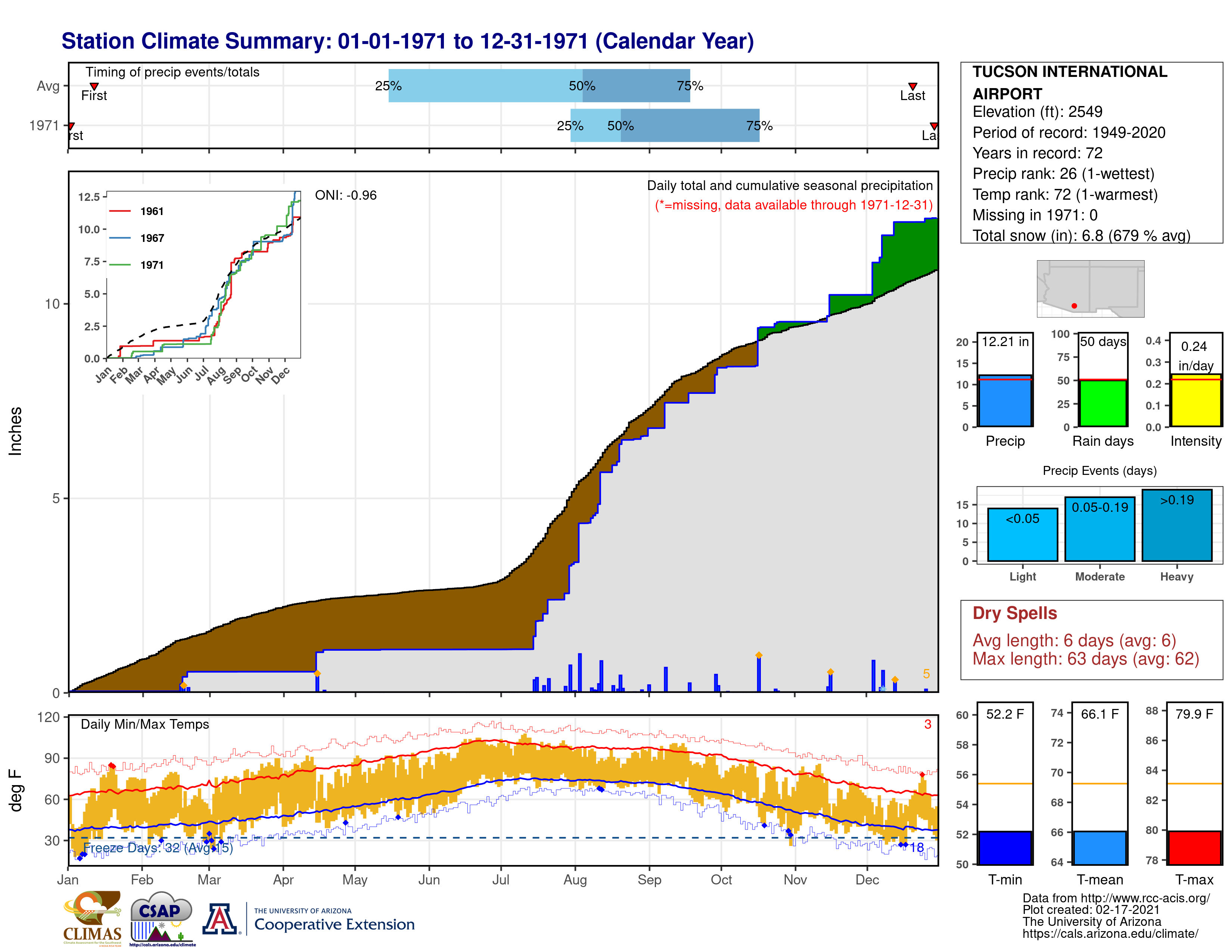
Task: Click the missing data availability red note
Action: [x=794, y=205]
